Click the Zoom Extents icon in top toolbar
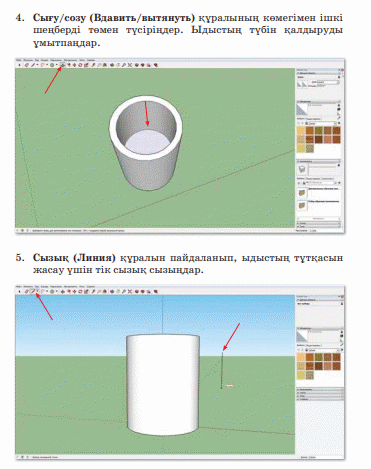Screen dimensions: 371x469 point(130,65)
